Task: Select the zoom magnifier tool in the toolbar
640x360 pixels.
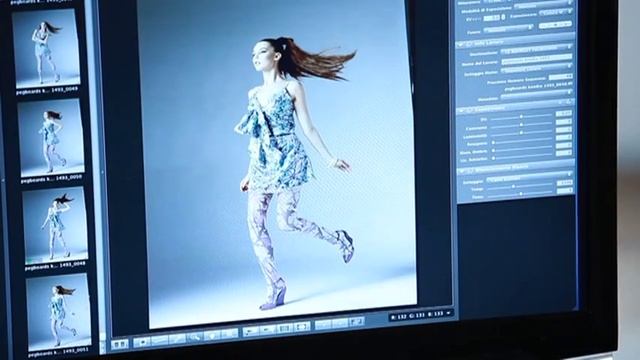Action: [x=195, y=338]
